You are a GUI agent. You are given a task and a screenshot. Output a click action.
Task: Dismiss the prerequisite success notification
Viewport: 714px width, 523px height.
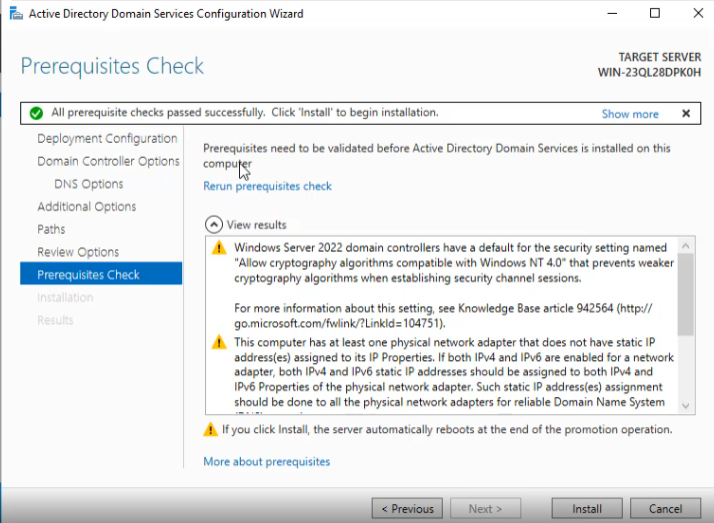pos(686,114)
